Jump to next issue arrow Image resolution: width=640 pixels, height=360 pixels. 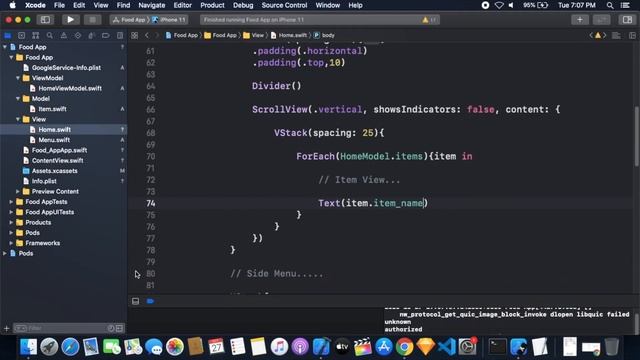tap(605, 36)
